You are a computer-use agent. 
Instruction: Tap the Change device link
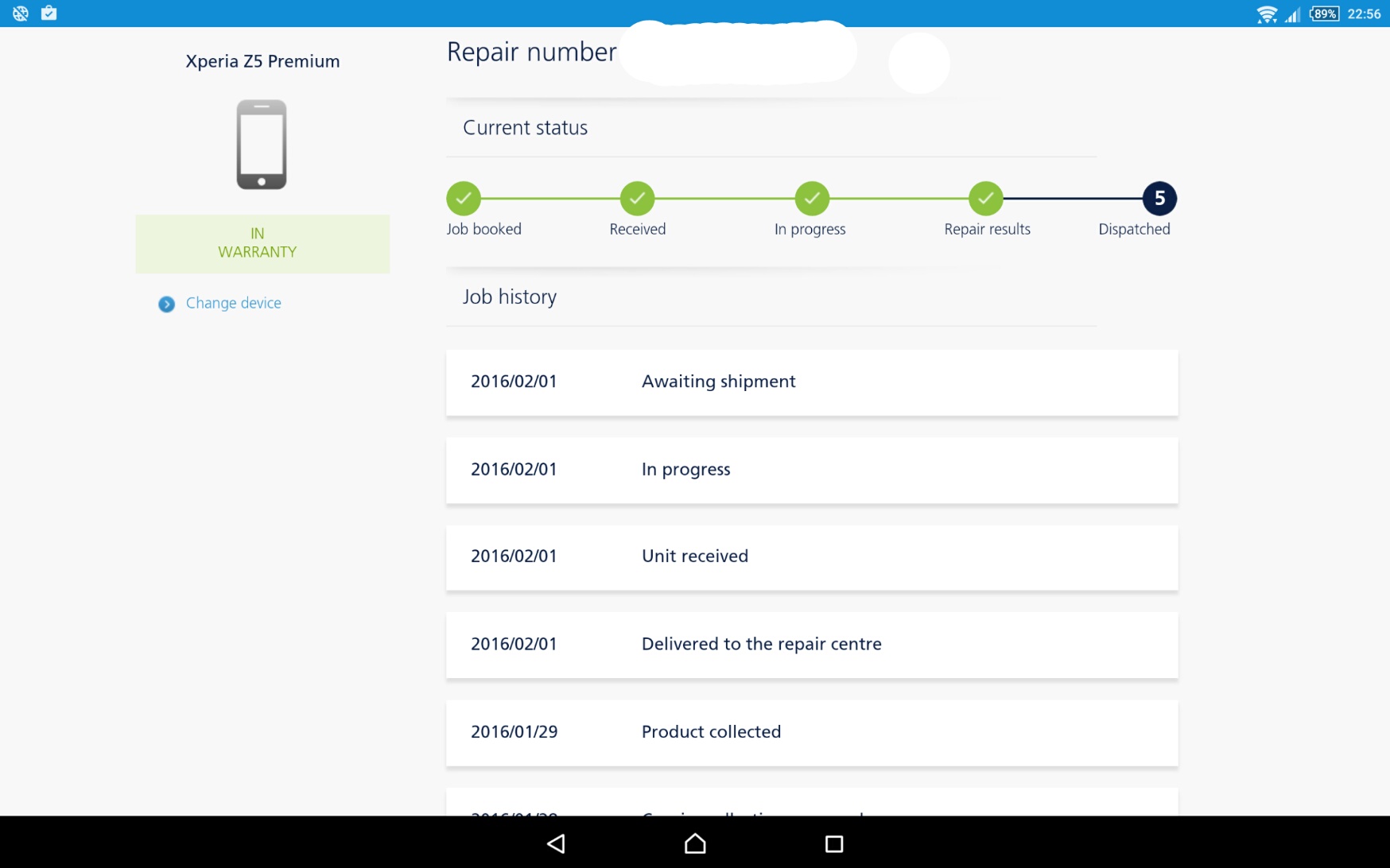[x=233, y=303]
